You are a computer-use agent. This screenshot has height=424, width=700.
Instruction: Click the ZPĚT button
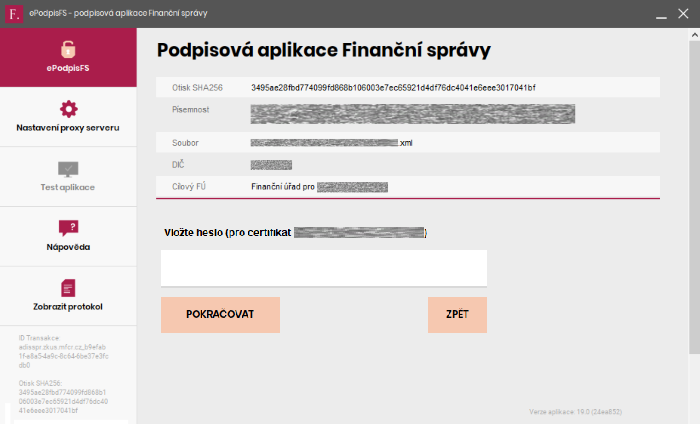click(x=457, y=315)
